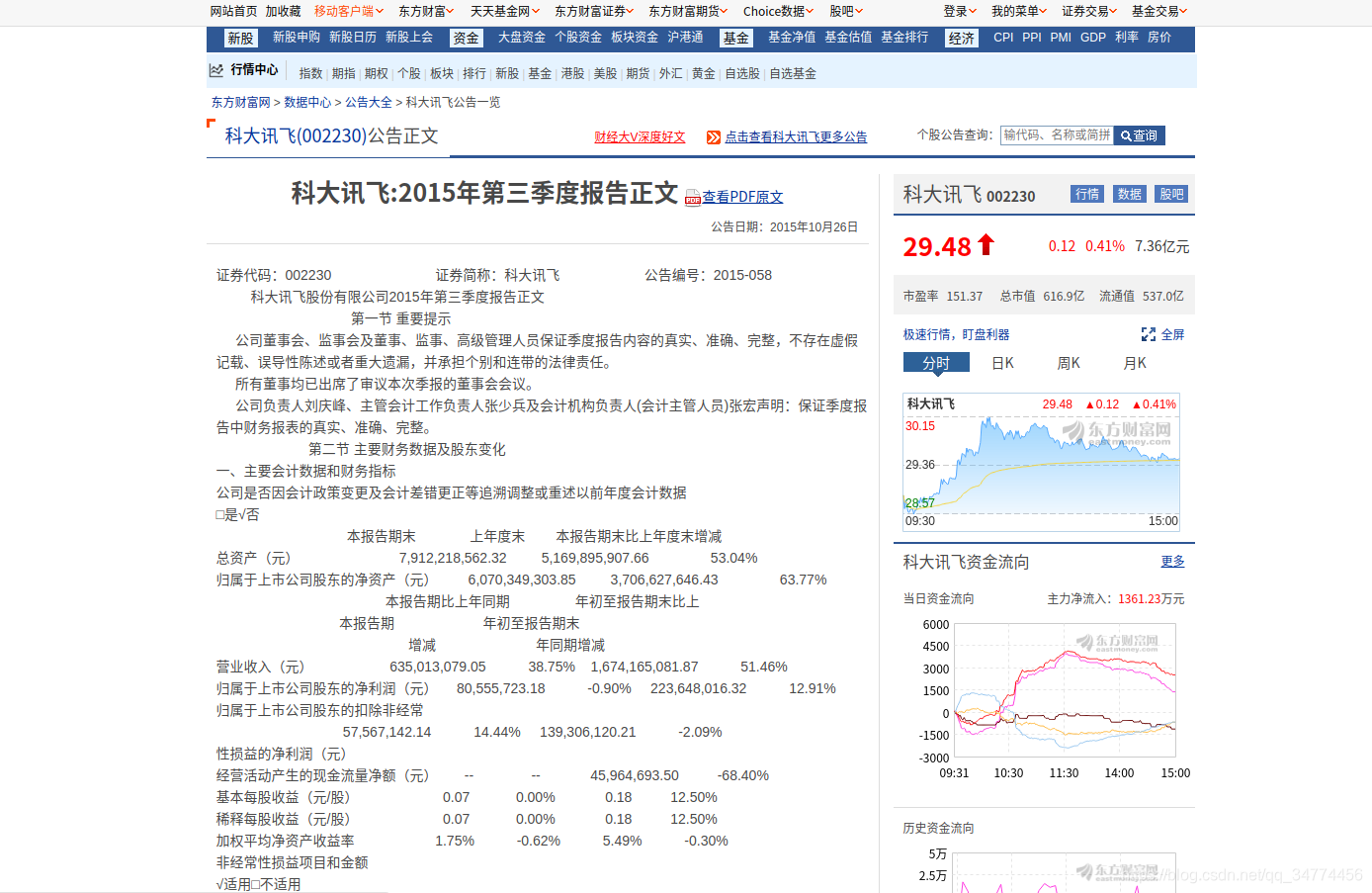
Task: Click 自选基金 in the 行情中心 bar
Action: coord(793,73)
